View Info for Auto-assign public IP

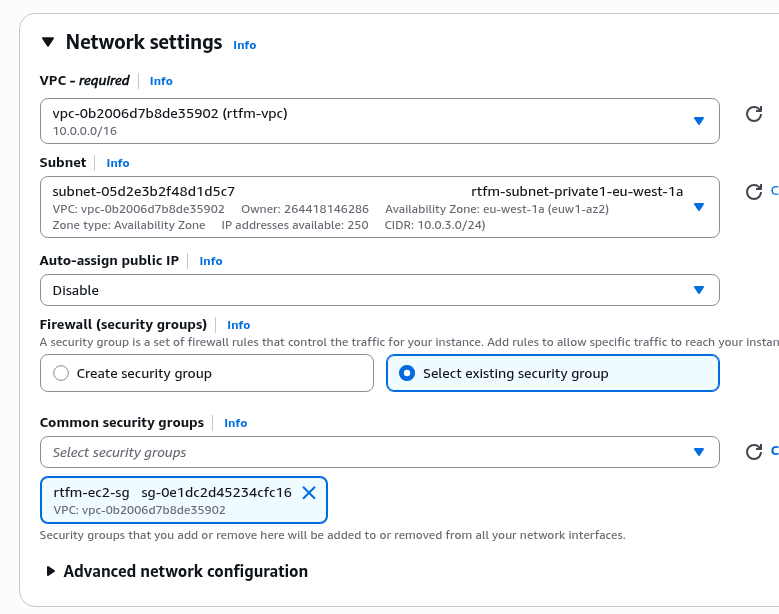[x=210, y=261]
